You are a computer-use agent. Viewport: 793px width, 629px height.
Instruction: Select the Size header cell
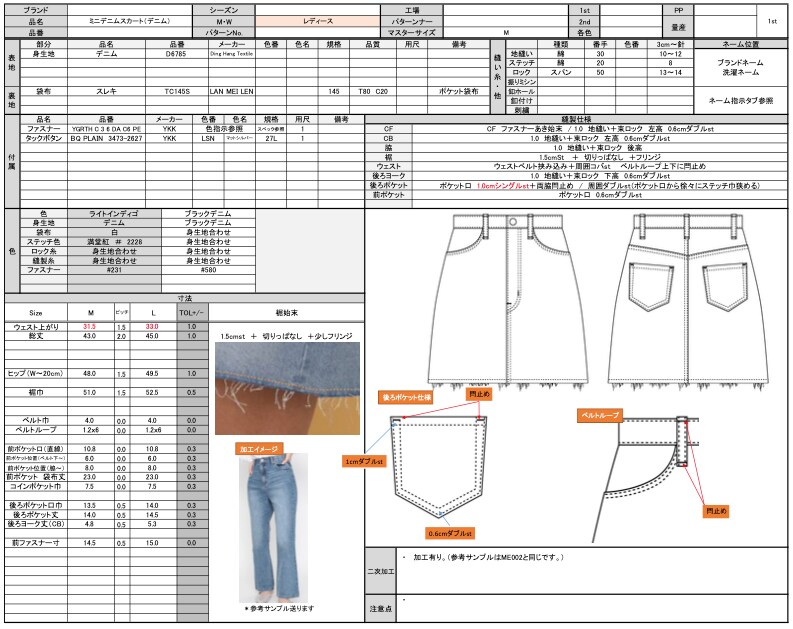(36, 312)
